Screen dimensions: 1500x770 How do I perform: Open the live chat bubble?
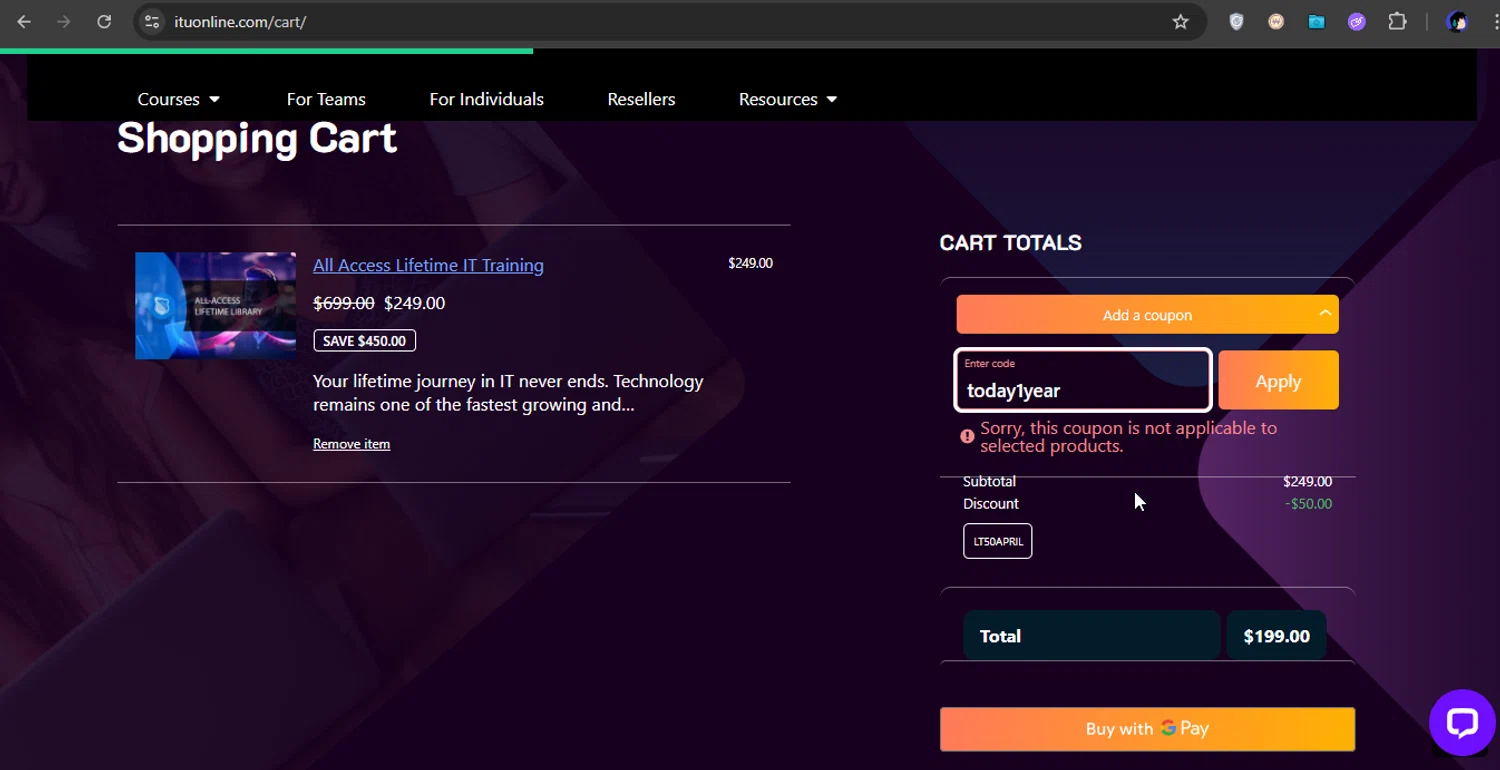[x=1461, y=722]
